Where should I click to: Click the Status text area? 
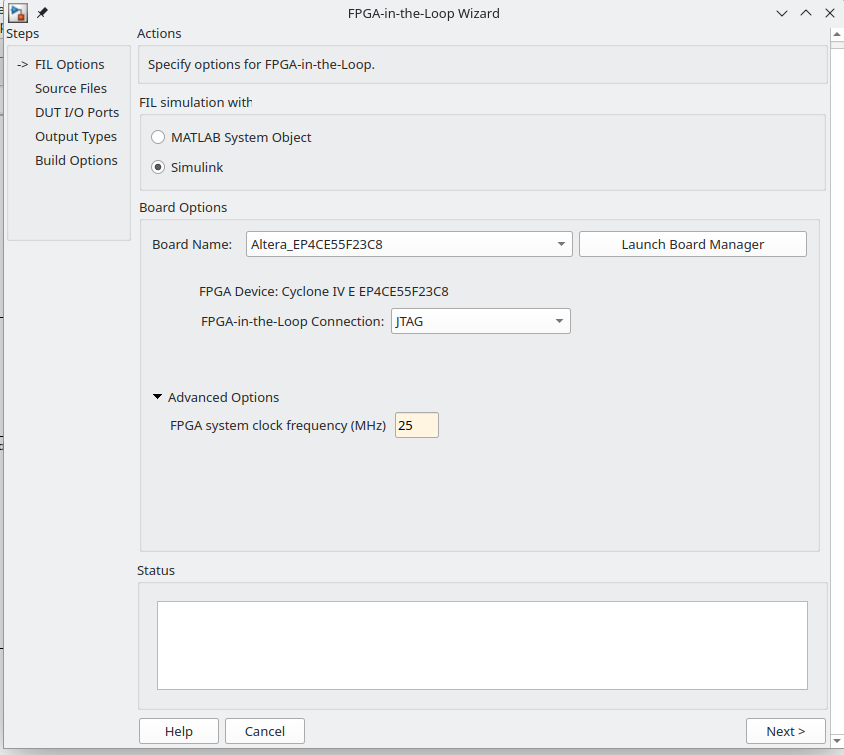pos(482,645)
